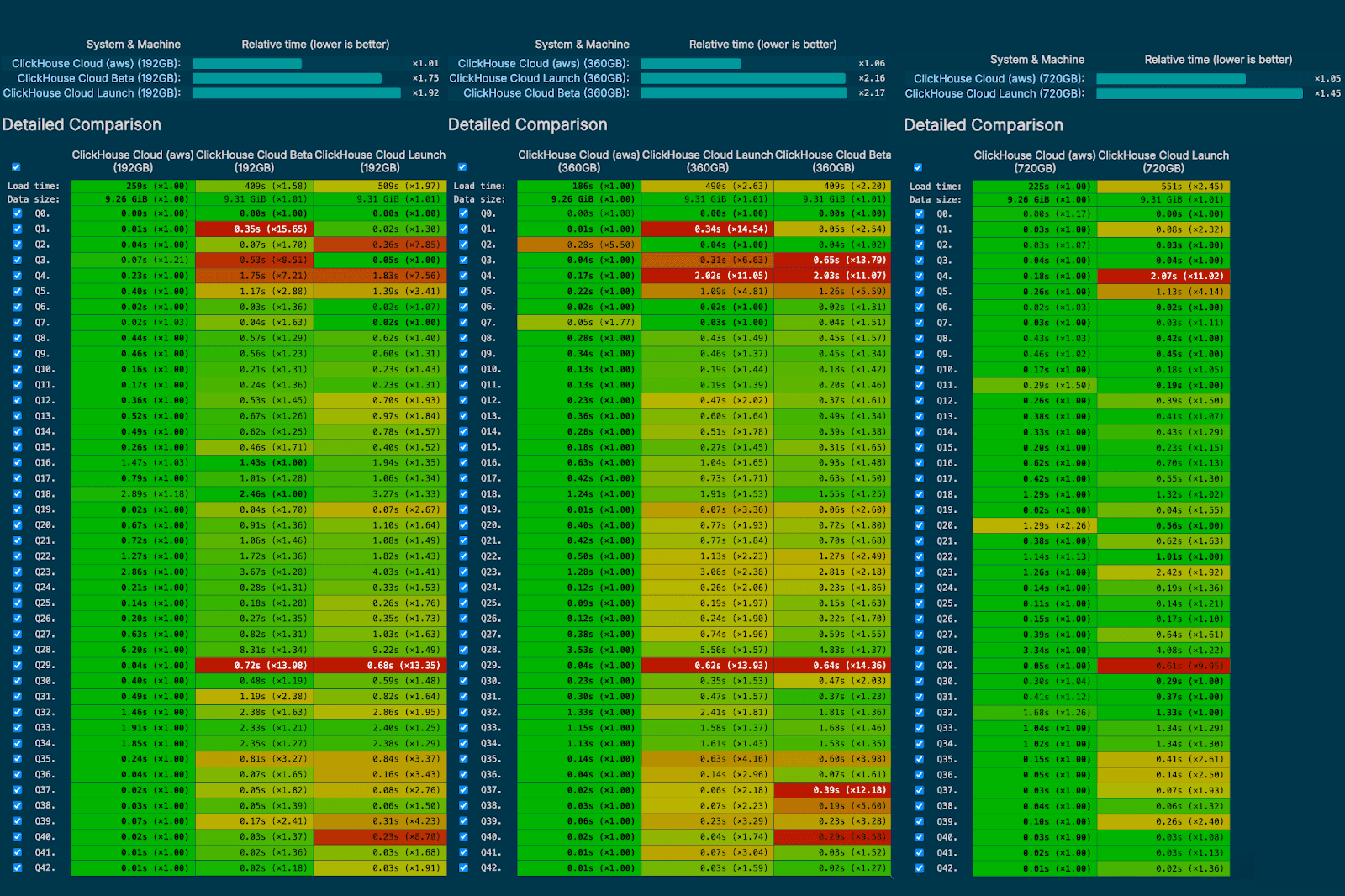This screenshot has height=896, width=1345.
Task: Click the red cell '0.68s (×13.35)'
Action: click(x=380, y=665)
